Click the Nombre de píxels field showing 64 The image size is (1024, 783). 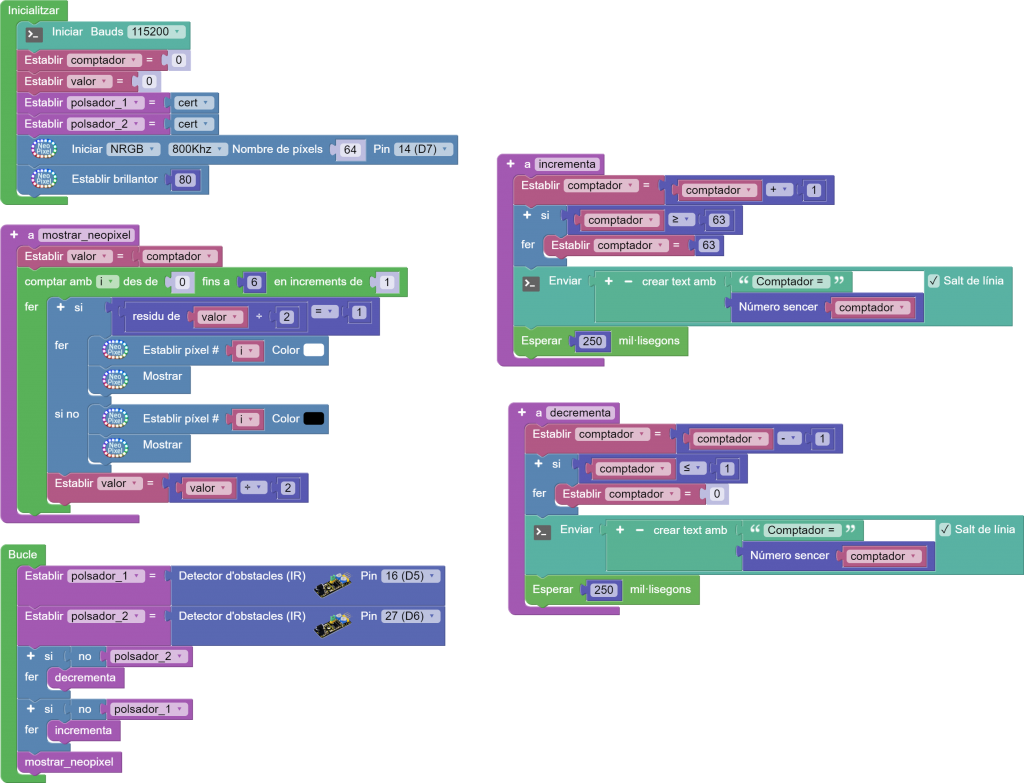click(350, 150)
